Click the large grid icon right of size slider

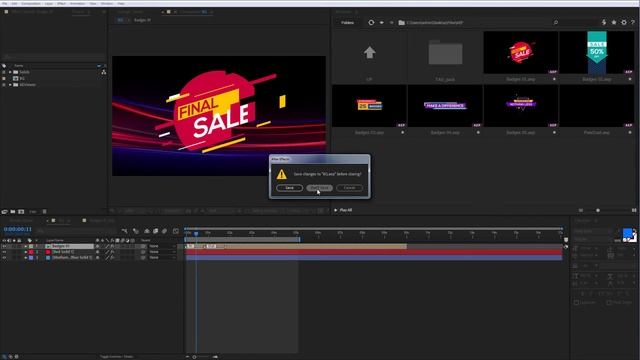pos(634,210)
